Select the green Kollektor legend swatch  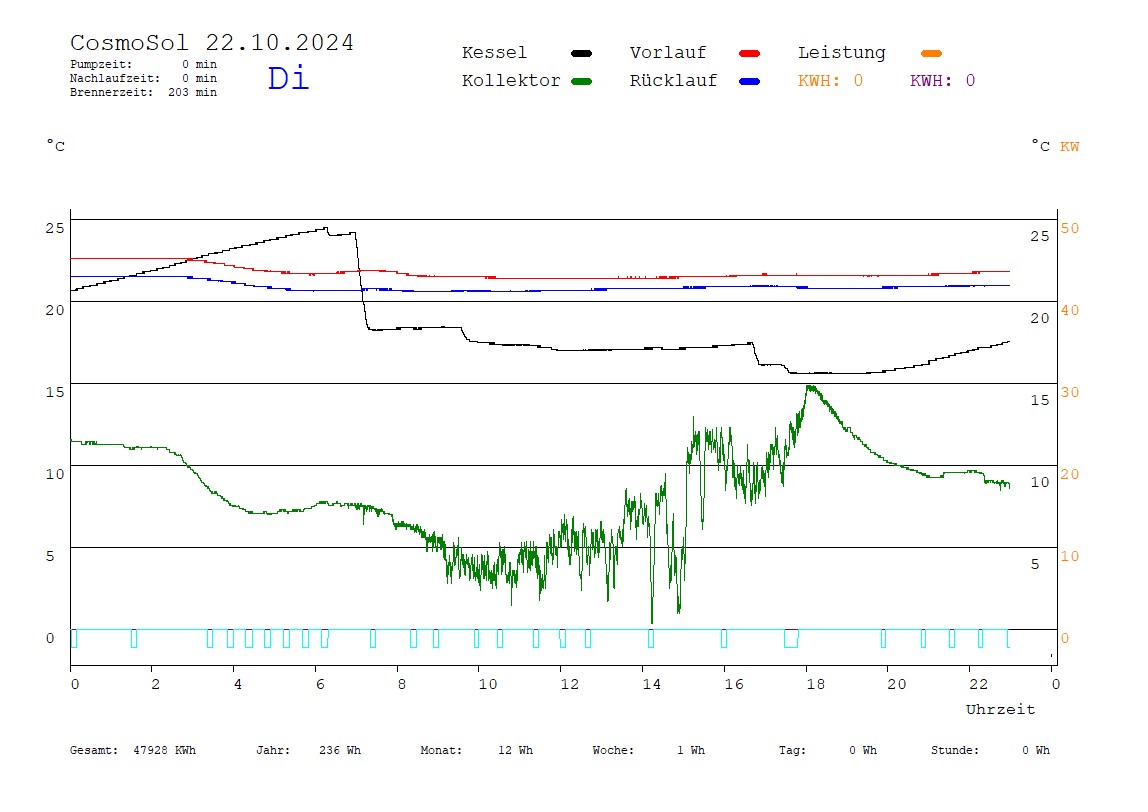(x=581, y=81)
